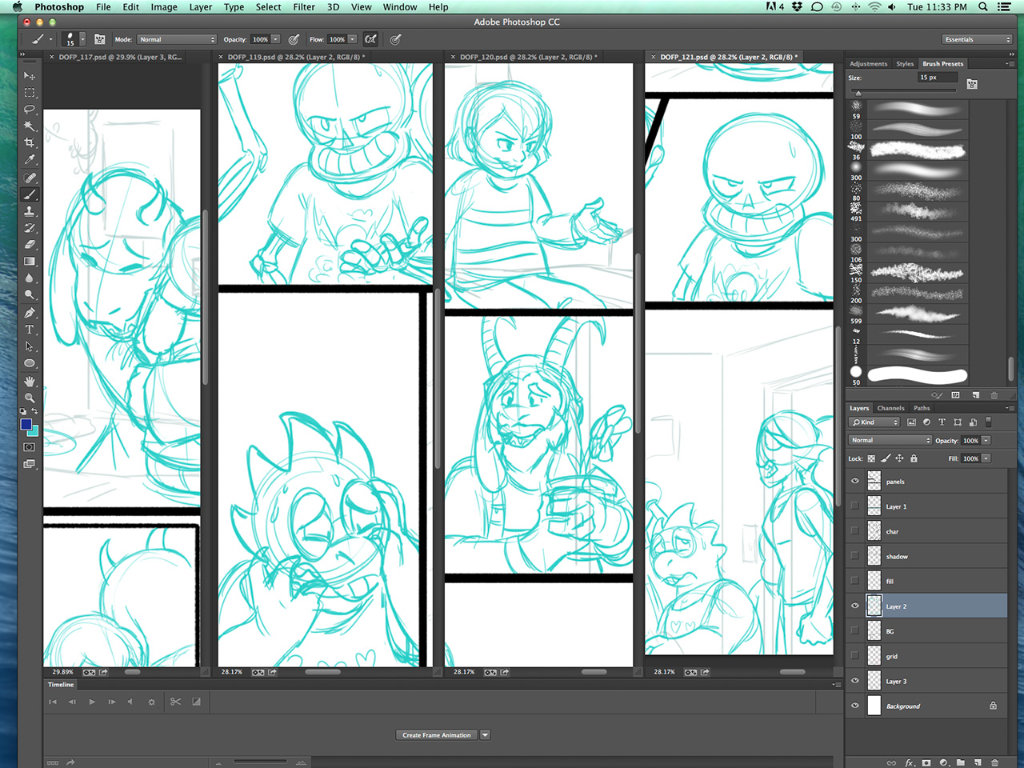Viewport: 1024px width, 768px height.
Task: Click the brush Size slider
Action: click(x=903, y=91)
